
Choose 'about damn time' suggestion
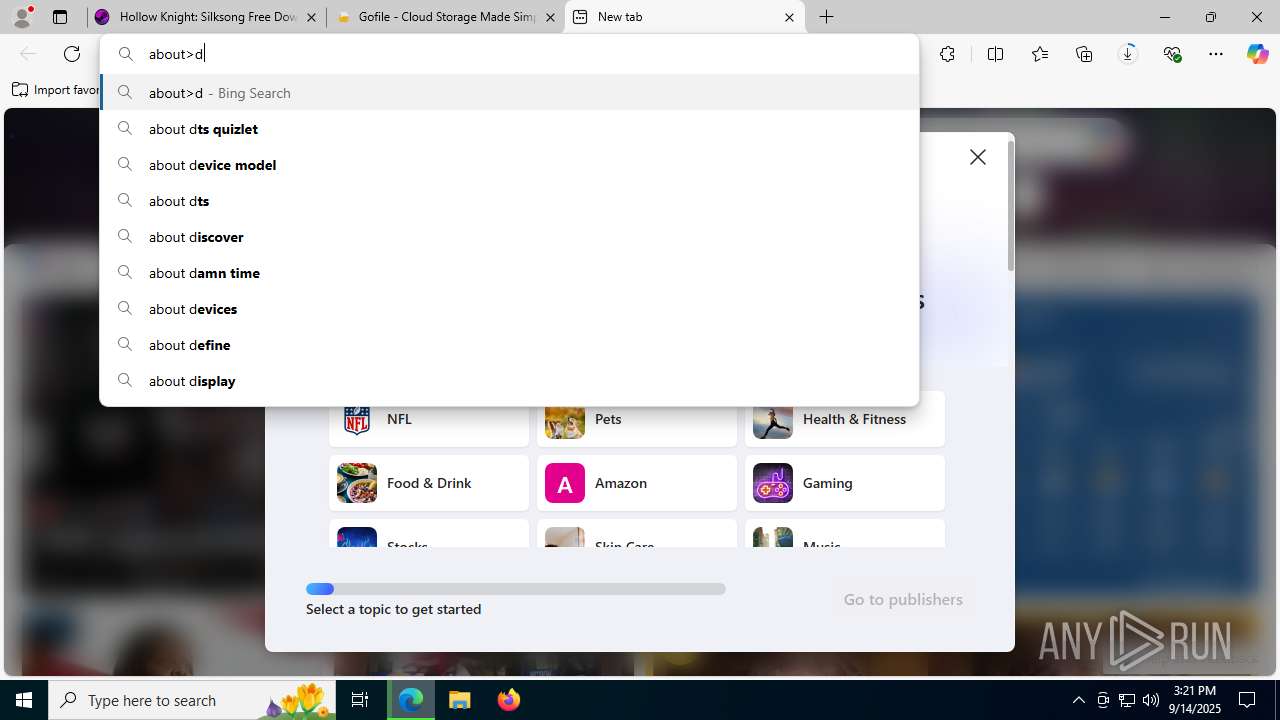tap(510, 273)
